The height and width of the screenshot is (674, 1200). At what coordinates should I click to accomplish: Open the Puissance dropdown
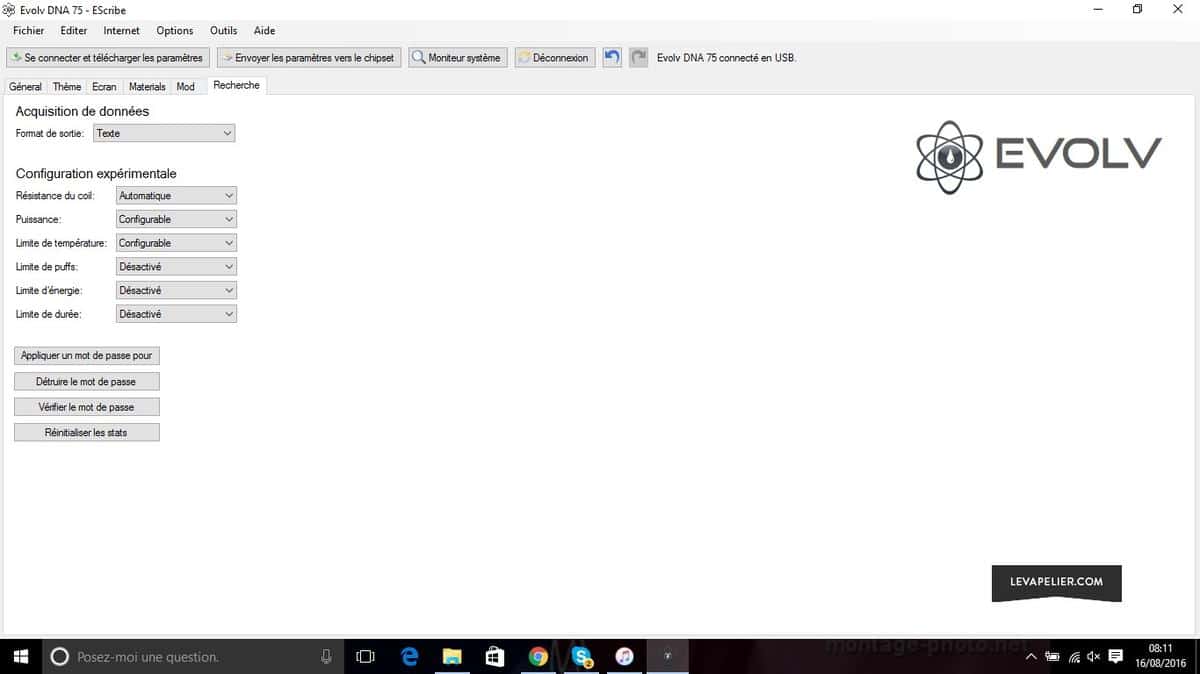click(x=177, y=219)
